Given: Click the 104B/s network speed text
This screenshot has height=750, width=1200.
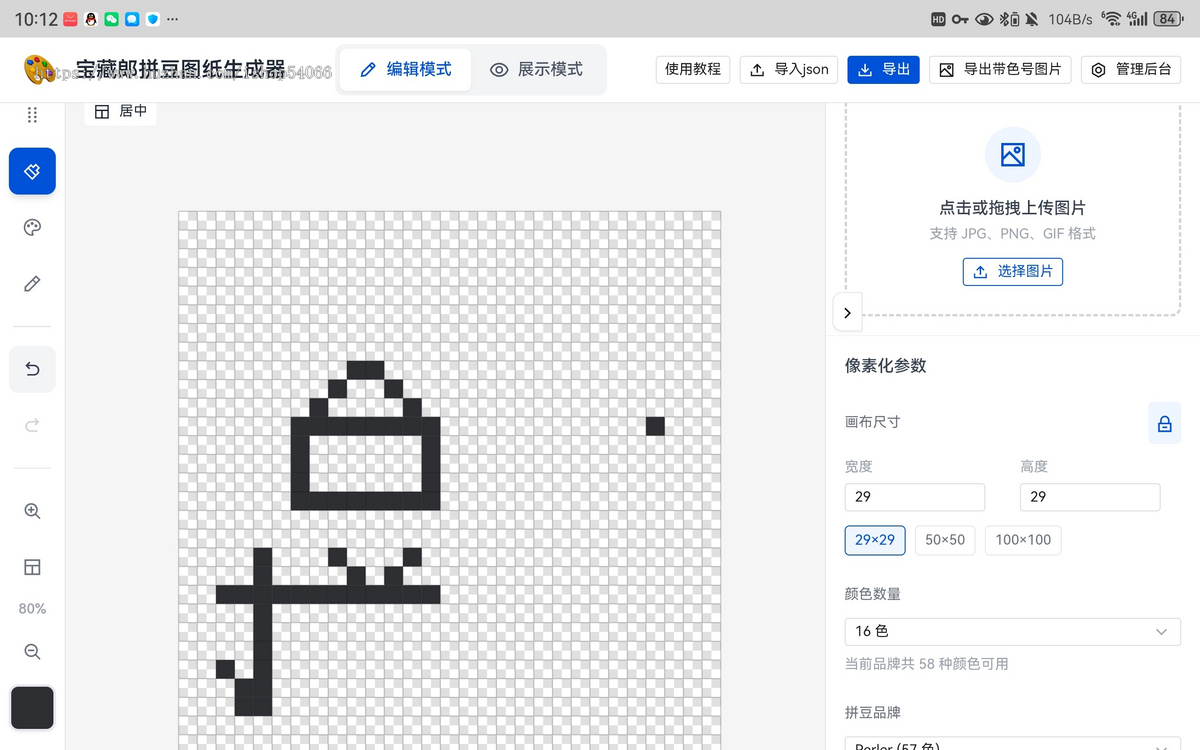Looking at the screenshot, I should (1071, 19).
